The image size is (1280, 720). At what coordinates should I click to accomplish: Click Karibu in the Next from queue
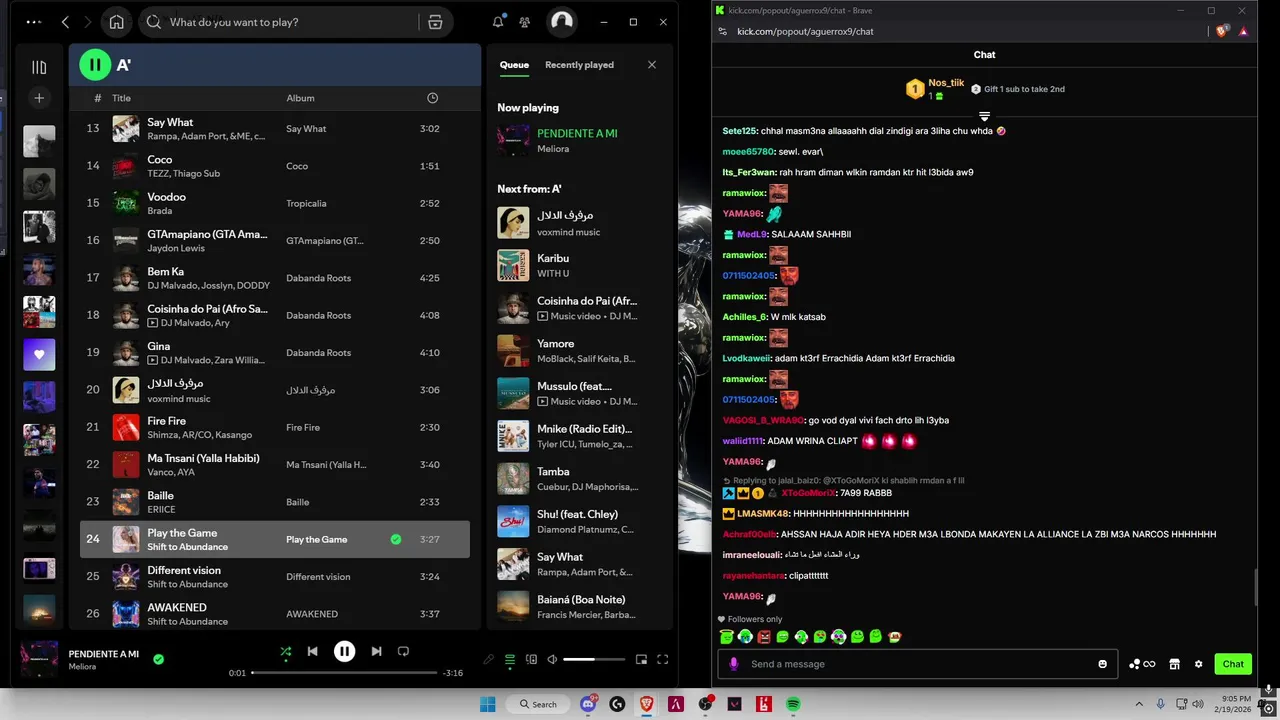click(x=553, y=258)
